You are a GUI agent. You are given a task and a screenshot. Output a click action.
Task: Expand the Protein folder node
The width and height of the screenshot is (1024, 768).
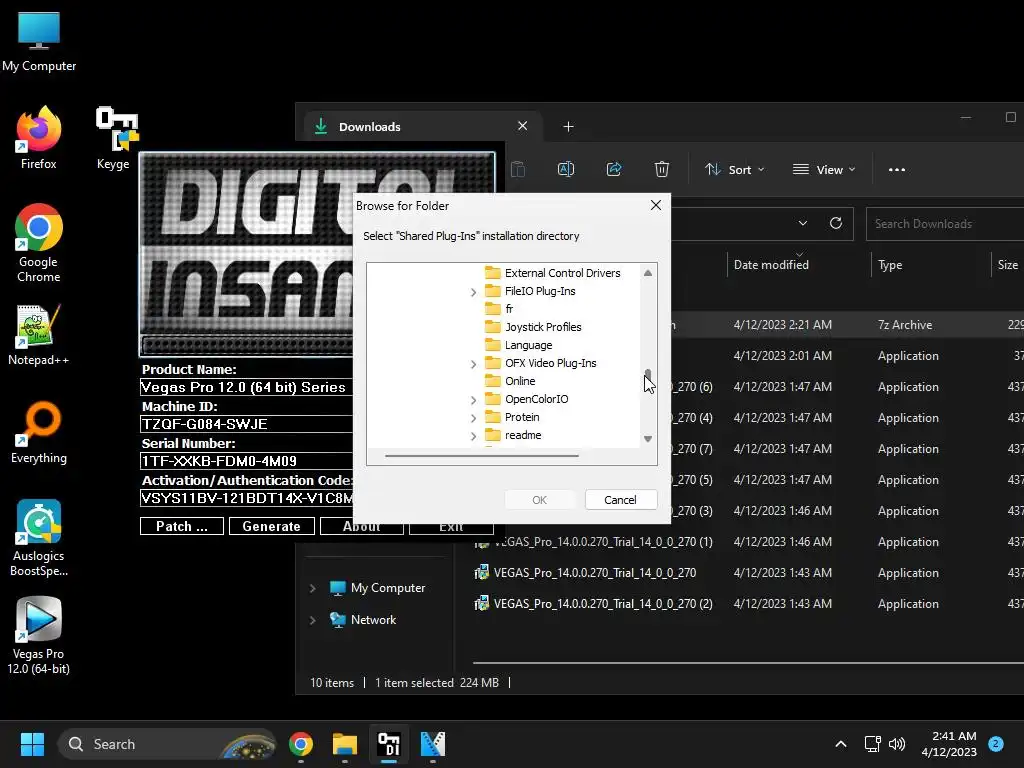pyautogui.click(x=473, y=418)
